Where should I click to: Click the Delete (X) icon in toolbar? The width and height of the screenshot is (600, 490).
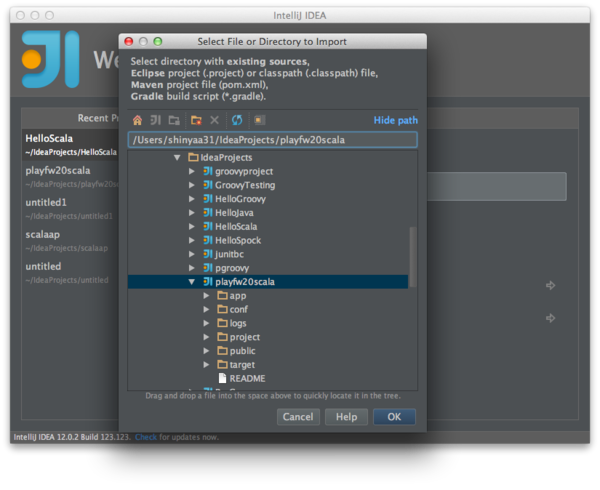click(215, 120)
